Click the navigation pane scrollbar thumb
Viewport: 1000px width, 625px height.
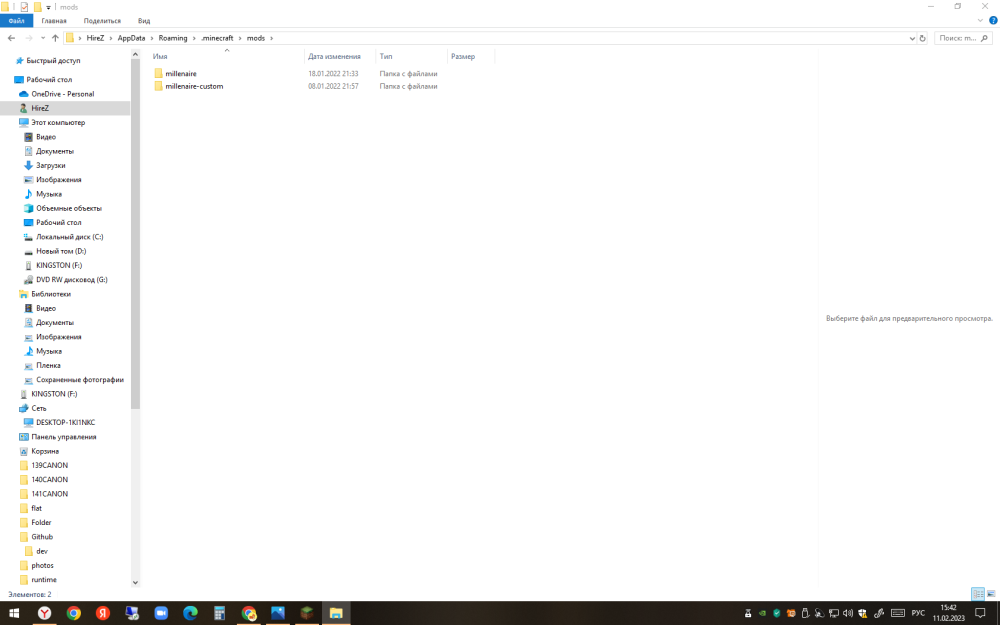(x=135, y=235)
